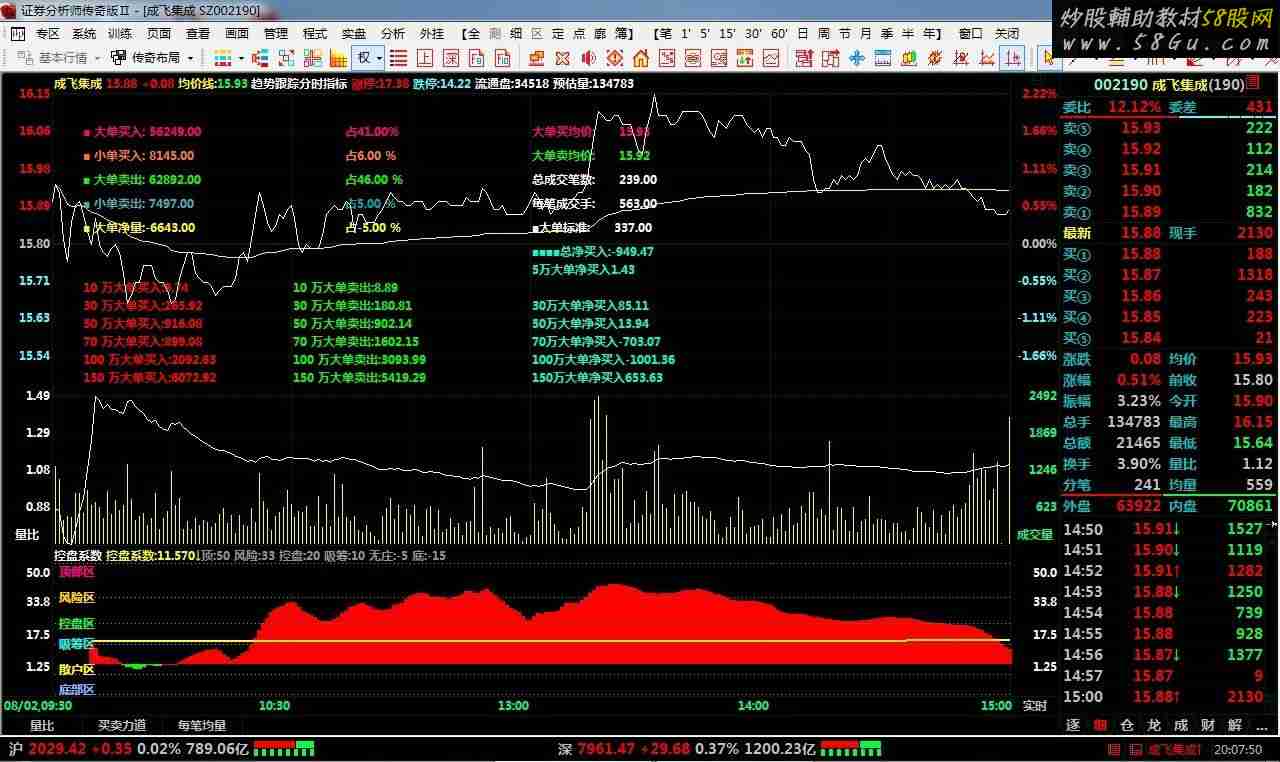Viewport: 1280px width, 762px height.
Task: Toggle the 1' one-minute period
Action: (x=686, y=33)
